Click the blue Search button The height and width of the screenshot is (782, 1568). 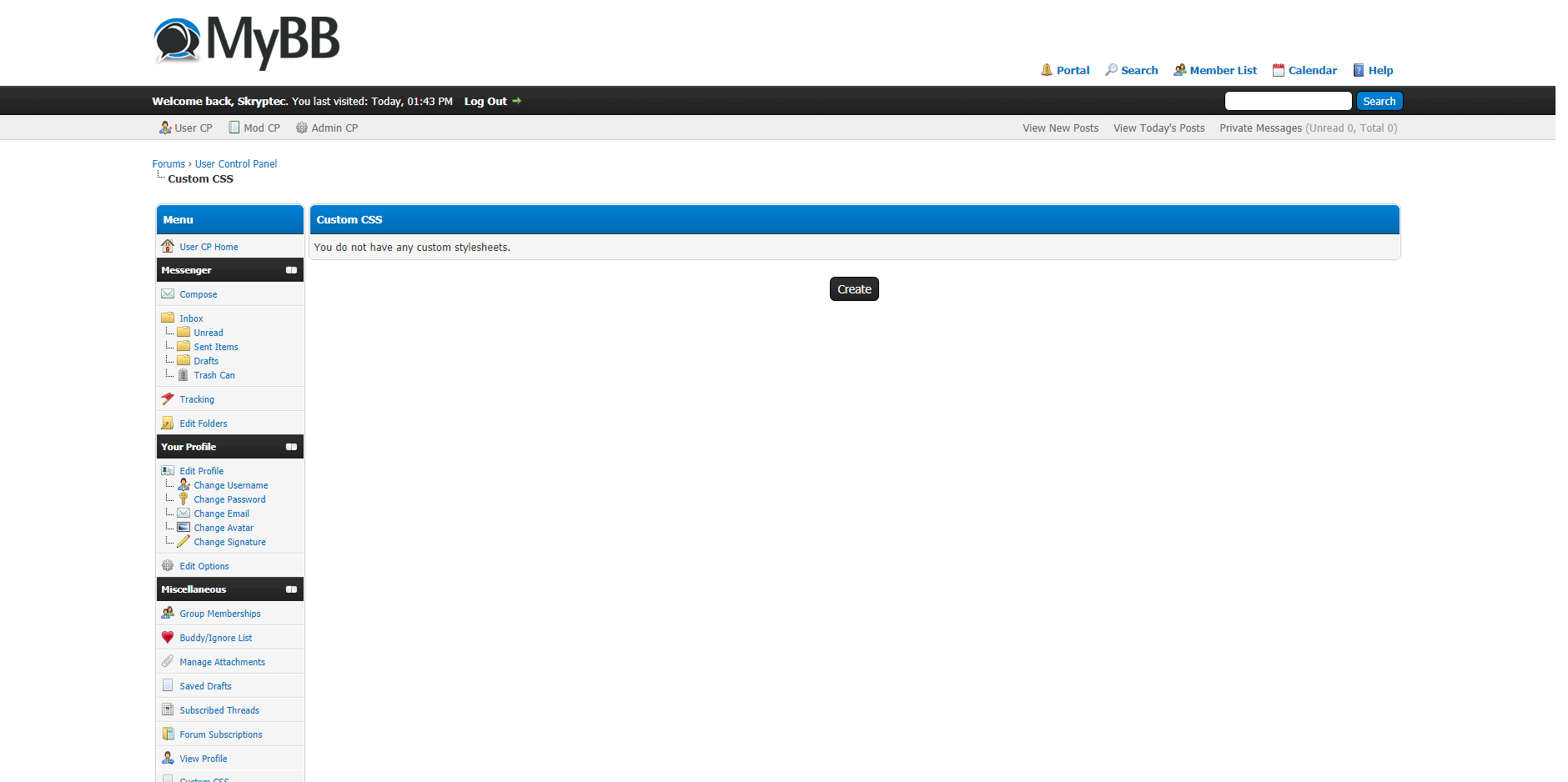coord(1380,101)
